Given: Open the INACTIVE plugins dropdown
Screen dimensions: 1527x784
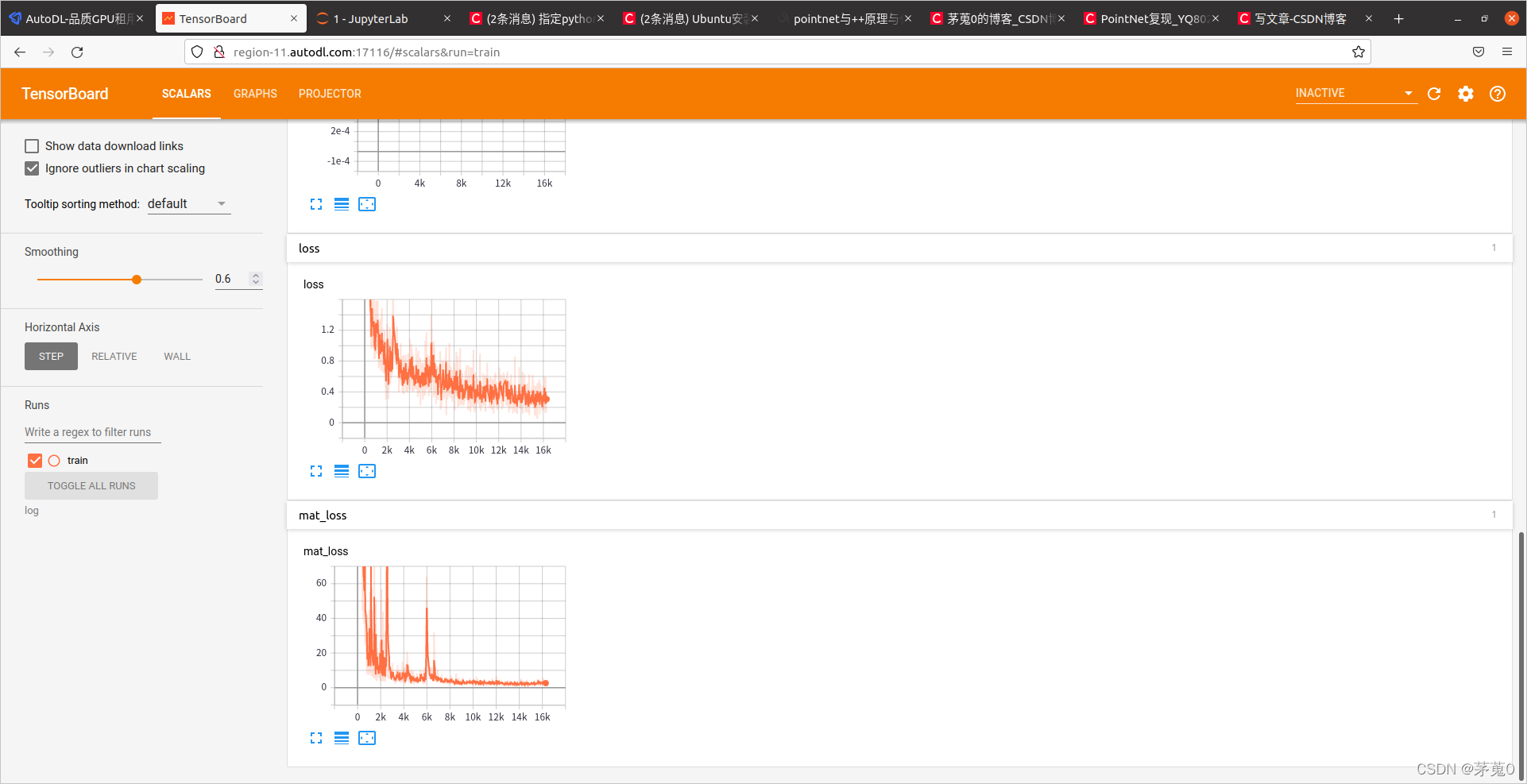Looking at the screenshot, I should tap(1355, 94).
